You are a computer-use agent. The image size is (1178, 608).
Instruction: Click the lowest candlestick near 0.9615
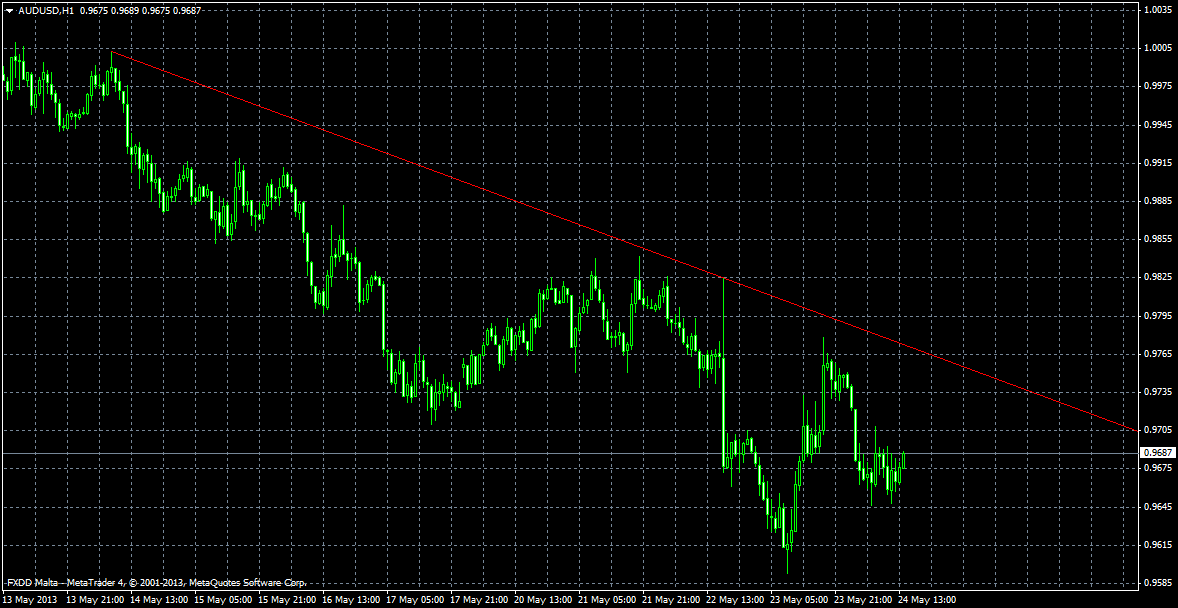tap(788, 540)
